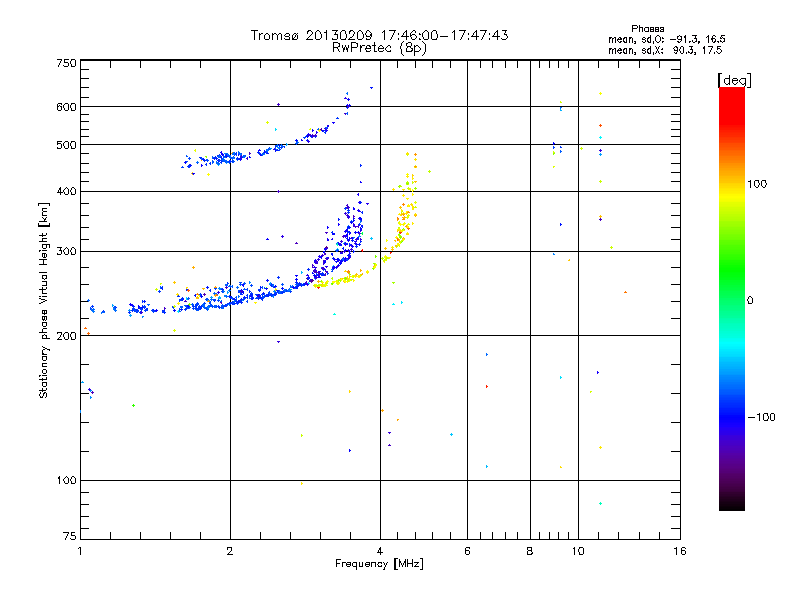
Task: Click the 'Phases' statistics heading
Action: 647,29
